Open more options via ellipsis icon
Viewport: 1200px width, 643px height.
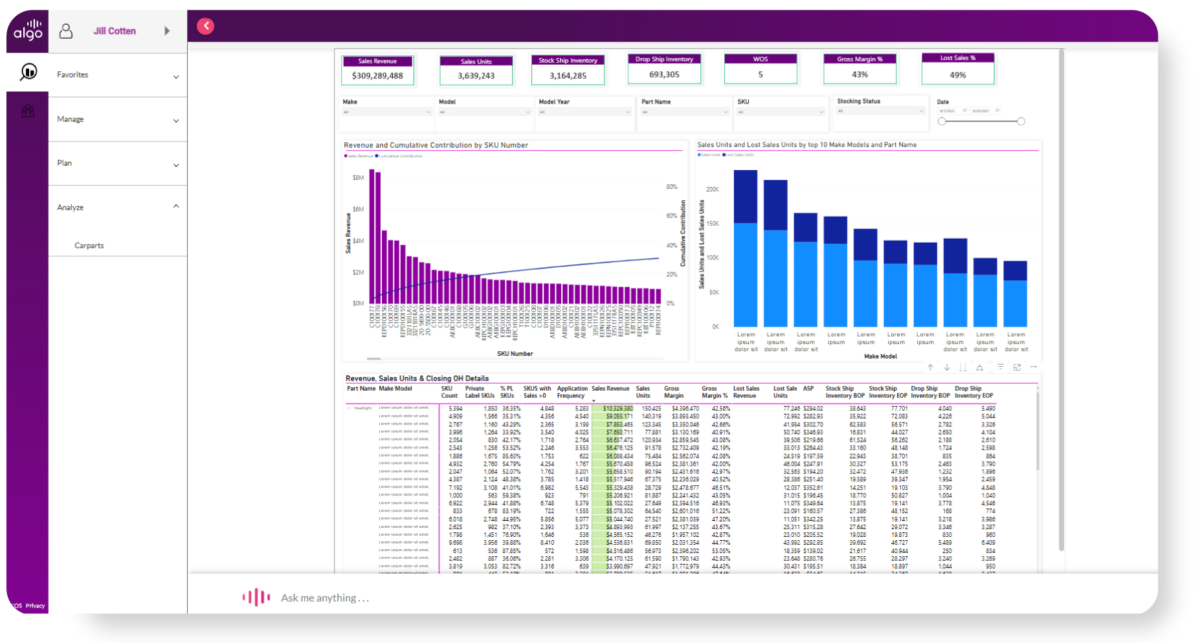tap(1033, 367)
